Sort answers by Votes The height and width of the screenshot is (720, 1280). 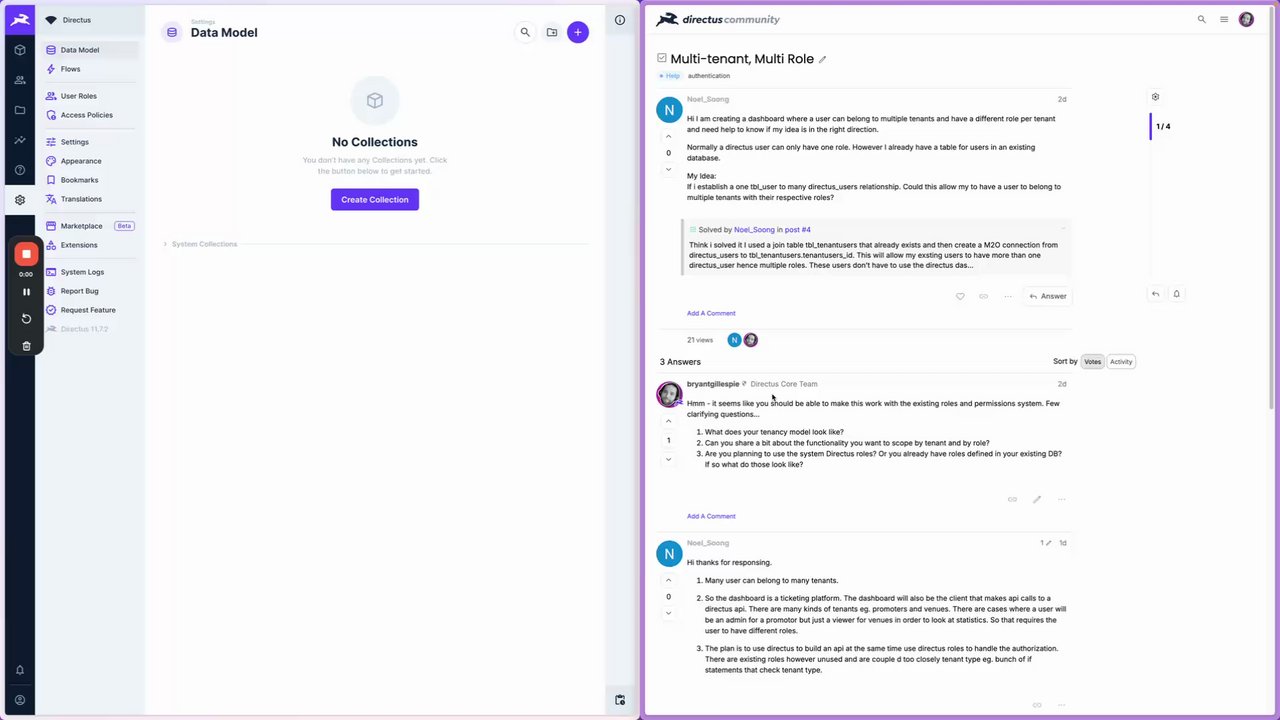(x=1092, y=362)
